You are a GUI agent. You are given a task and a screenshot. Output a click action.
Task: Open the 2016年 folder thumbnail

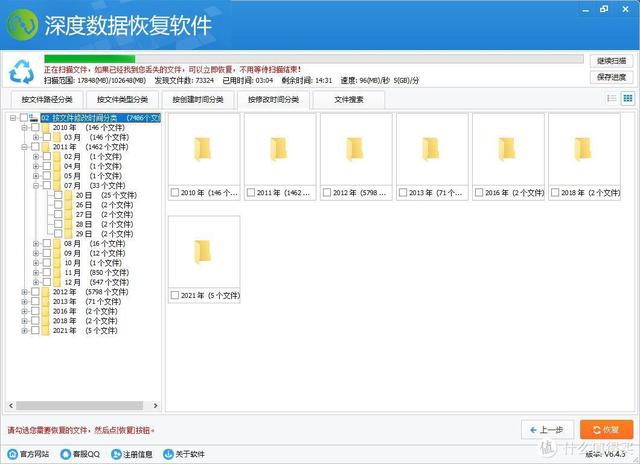(508, 149)
